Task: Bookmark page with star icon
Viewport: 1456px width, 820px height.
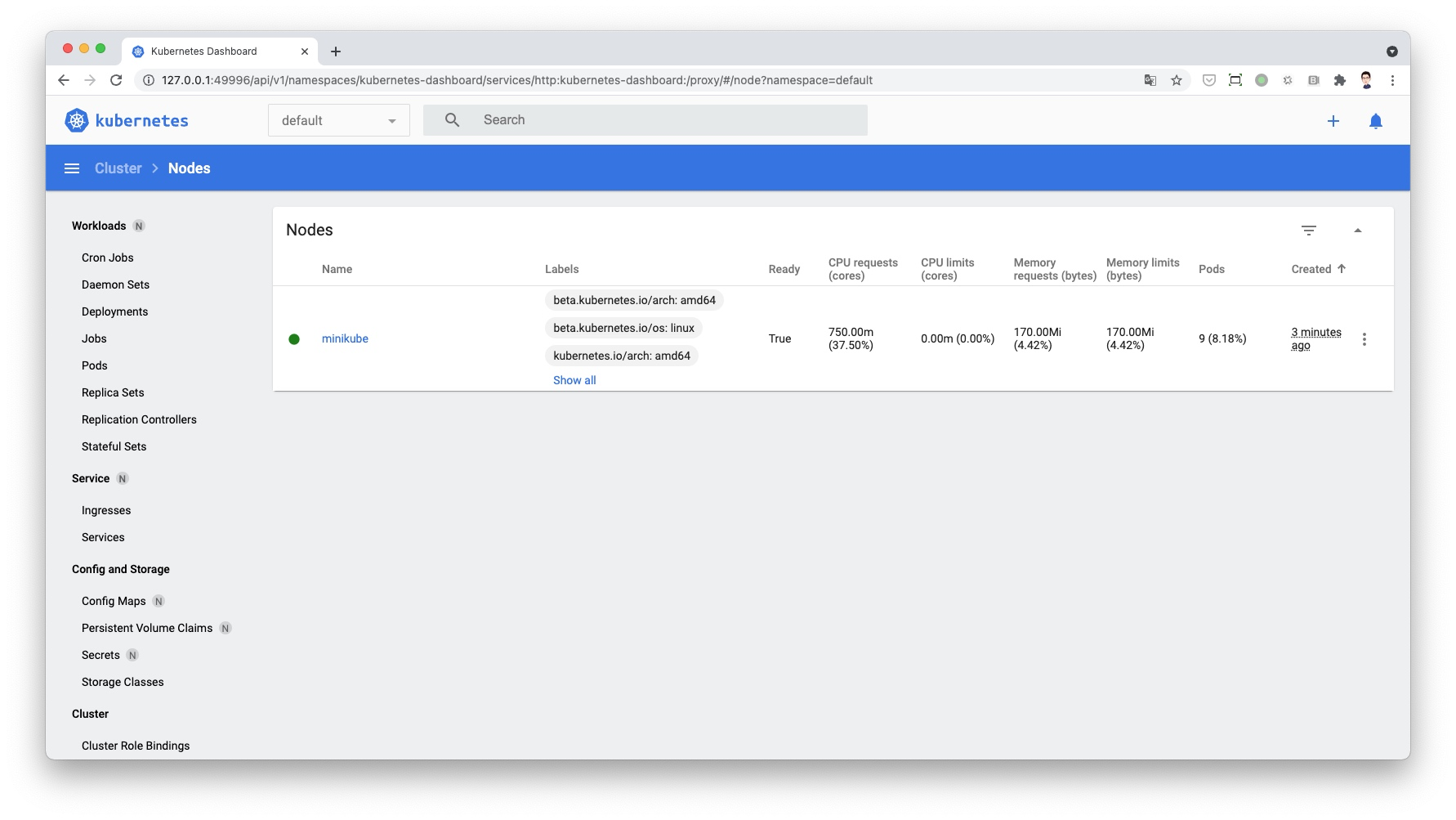Action: point(1177,80)
